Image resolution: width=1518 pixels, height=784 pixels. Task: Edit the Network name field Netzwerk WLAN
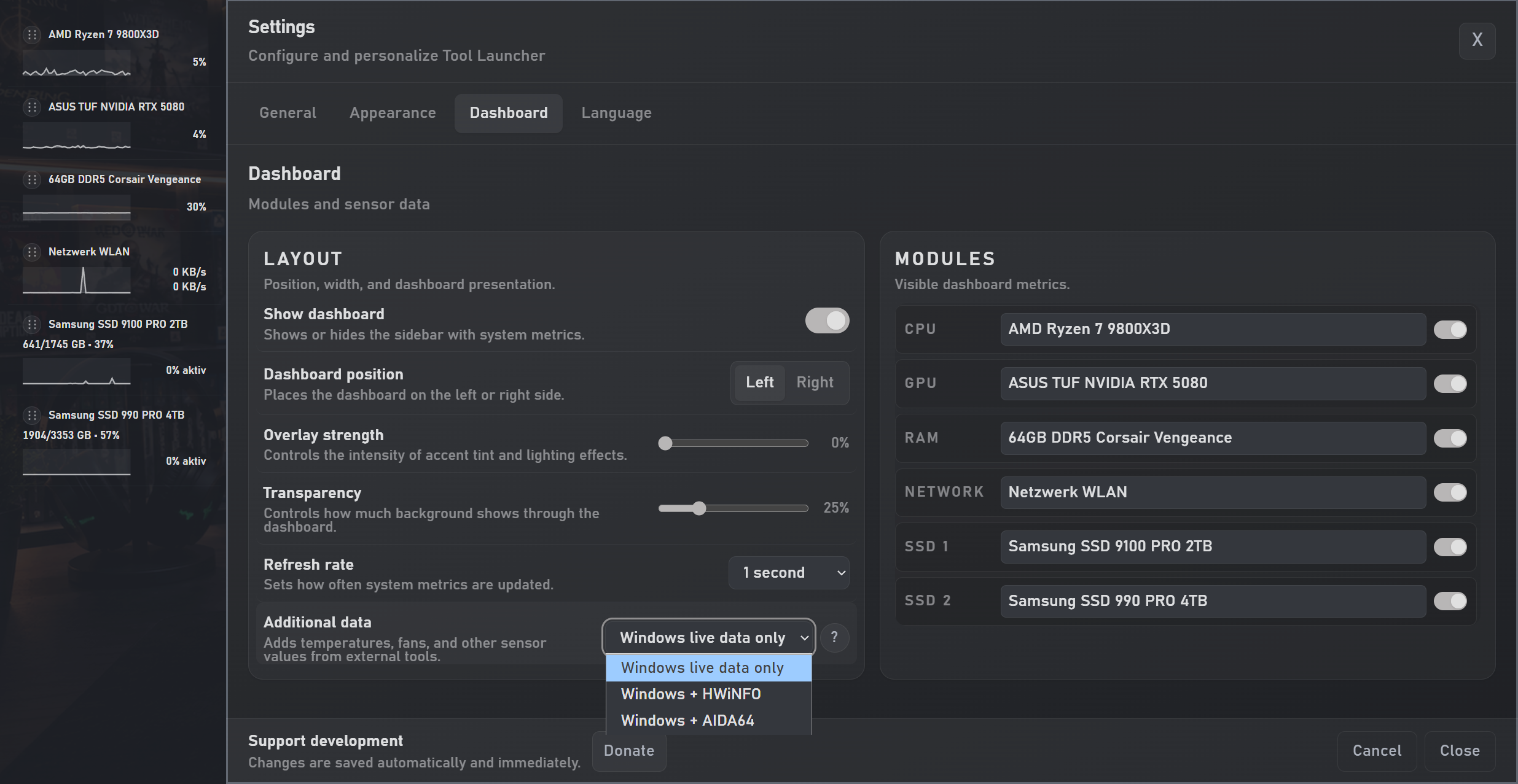(x=1213, y=492)
